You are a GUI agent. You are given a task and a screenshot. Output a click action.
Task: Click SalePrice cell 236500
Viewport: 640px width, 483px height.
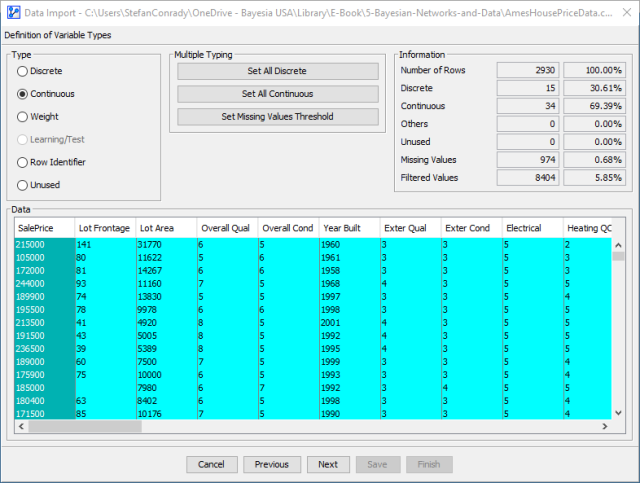tap(45, 349)
